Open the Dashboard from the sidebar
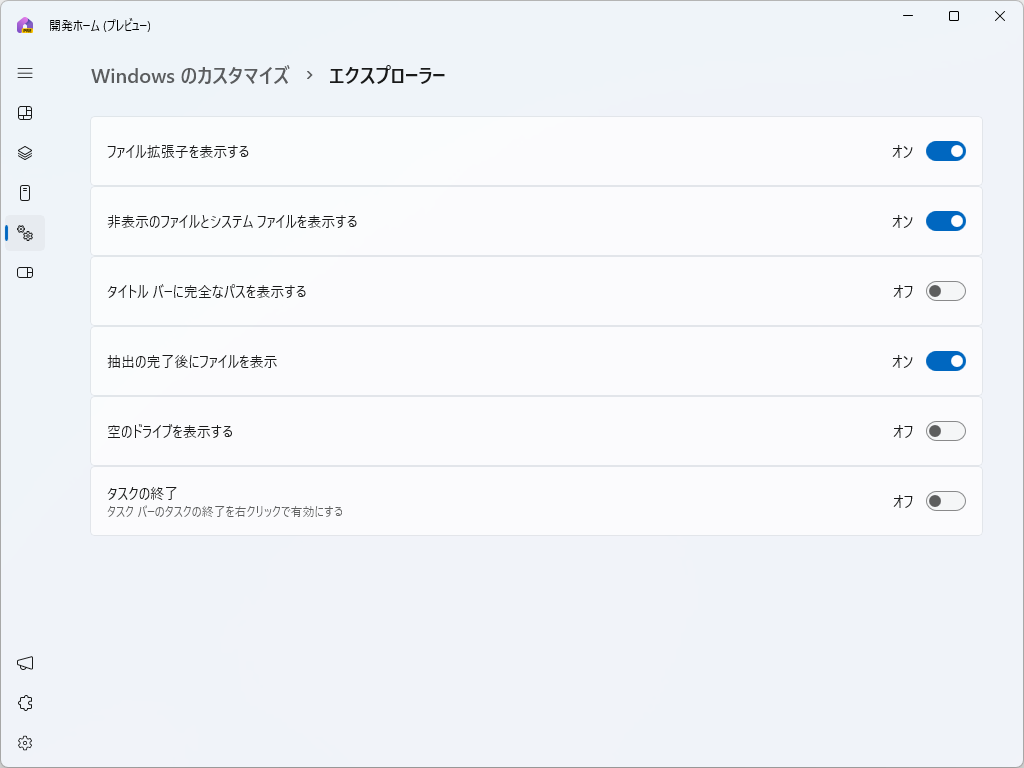Viewport: 1024px width, 768px height. [x=25, y=113]
